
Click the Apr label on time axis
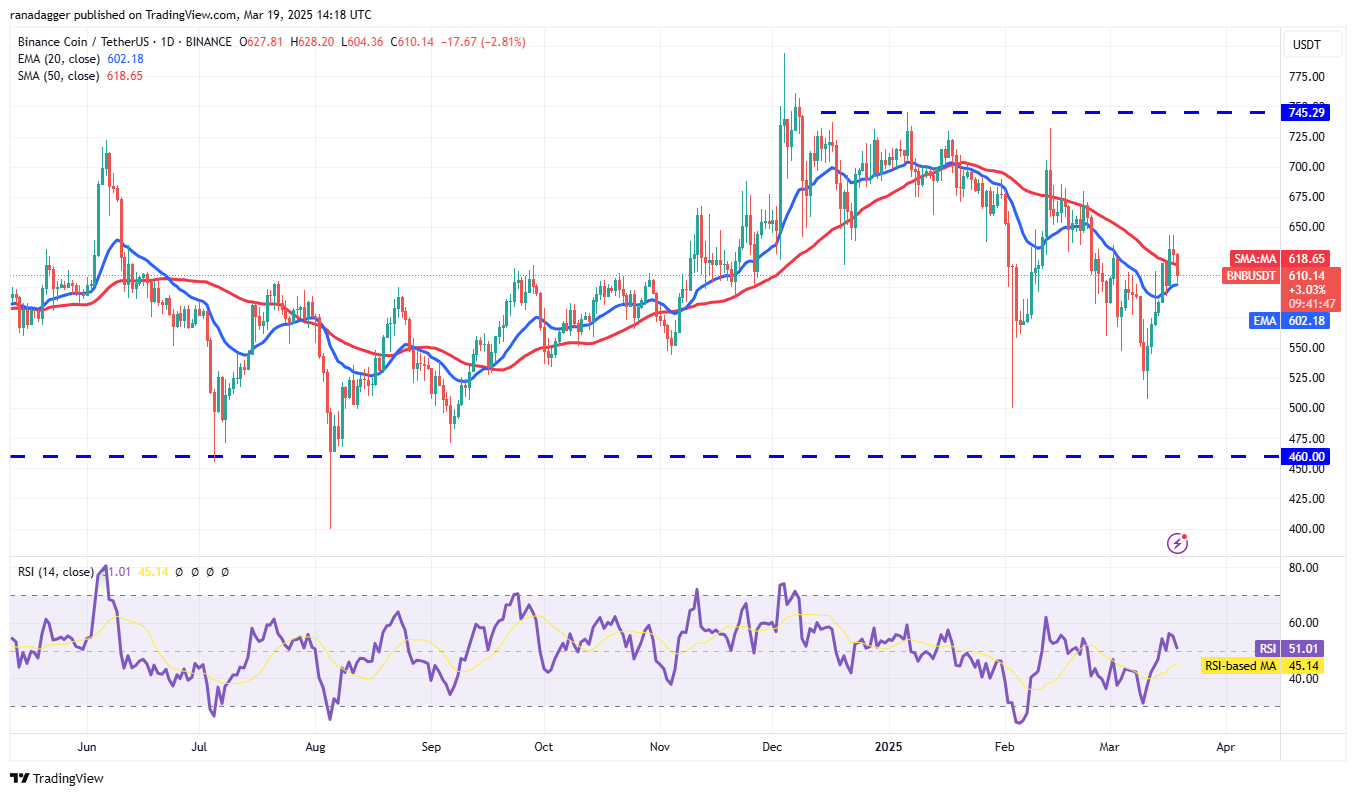click(1226, 746)
